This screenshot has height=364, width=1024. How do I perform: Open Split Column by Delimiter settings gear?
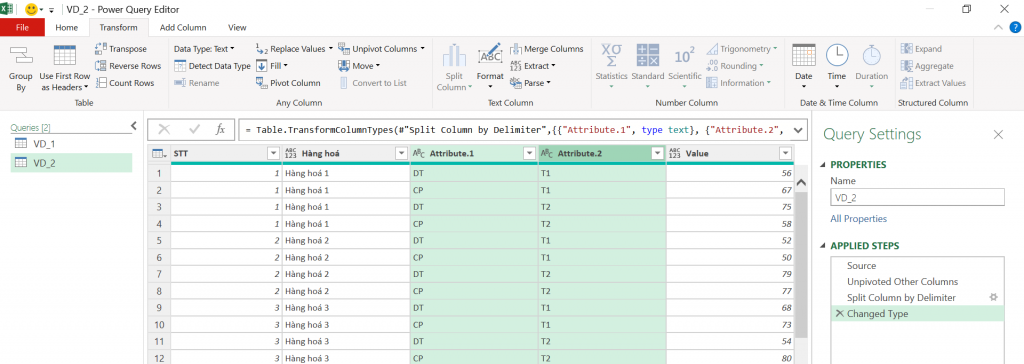coord(994,297)
